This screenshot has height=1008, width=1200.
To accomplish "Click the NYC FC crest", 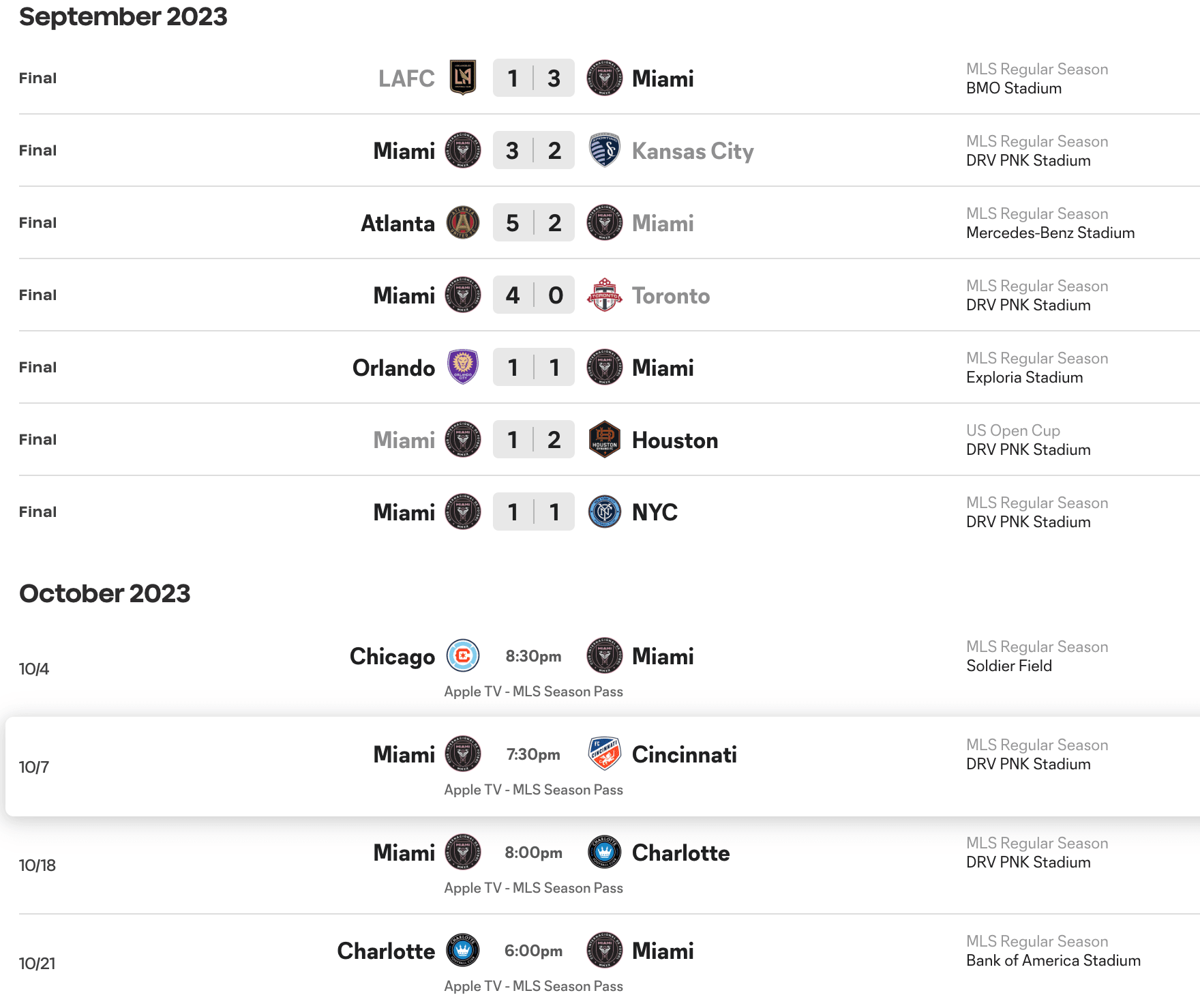I will [x=604, y=512].
